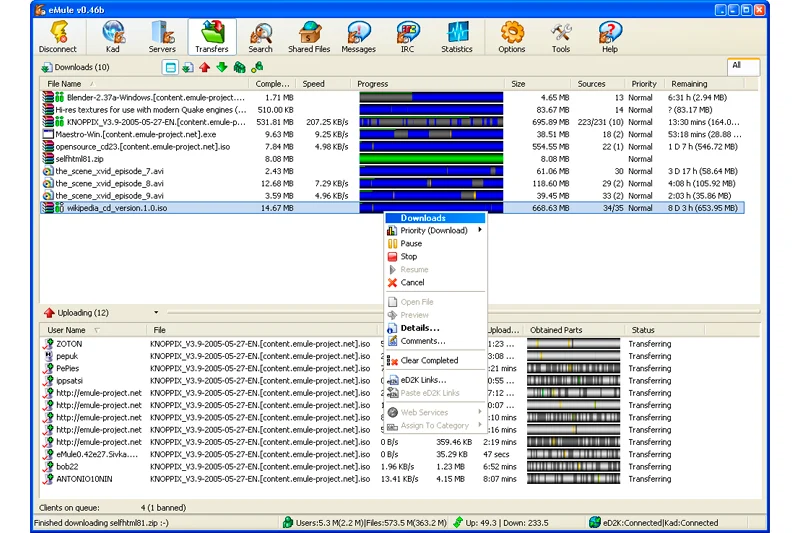The width and height of the screenshot is (797, 533).
Task: Click the KNOPPIX download progress bar
Action: click(x=430, y=121)
